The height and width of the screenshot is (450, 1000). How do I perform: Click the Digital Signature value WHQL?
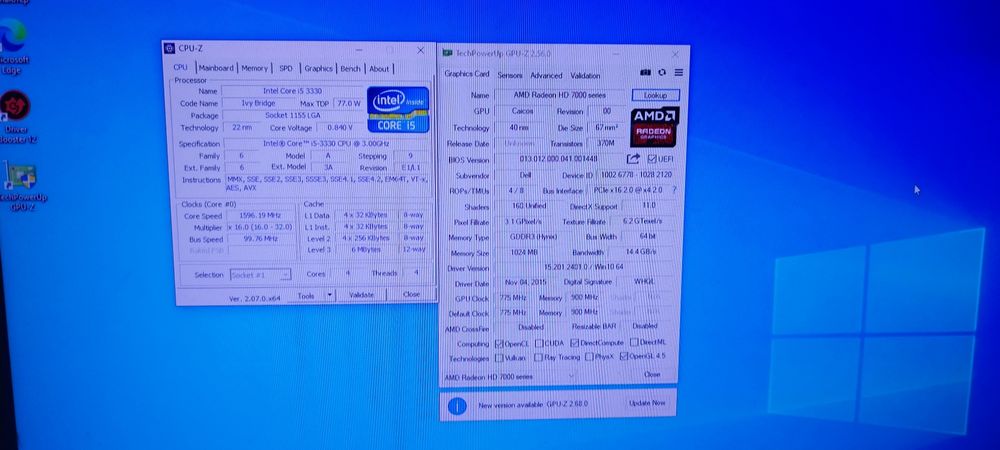click(645, 281)
